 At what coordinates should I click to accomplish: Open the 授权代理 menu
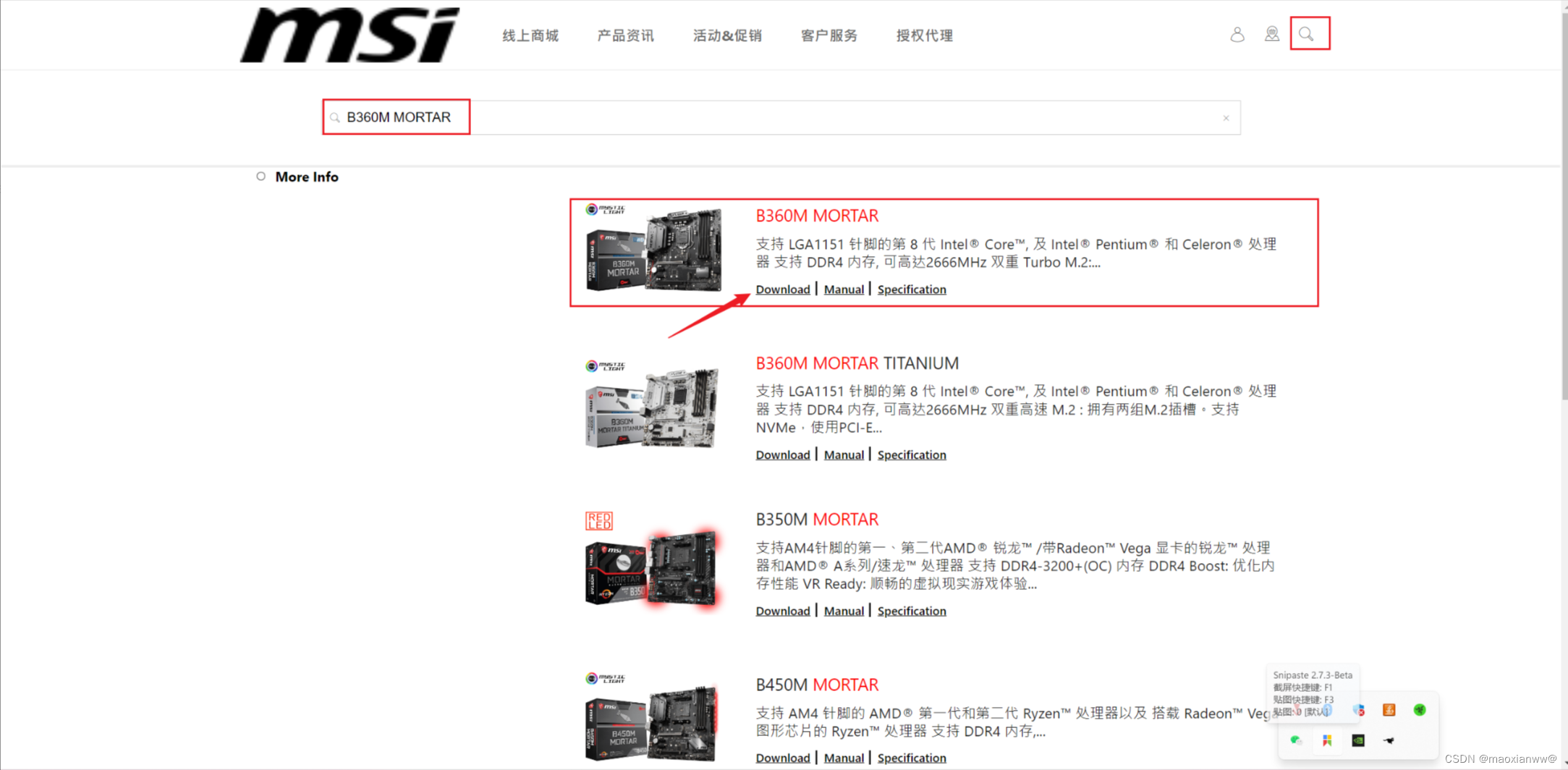(x=924, y=35)
